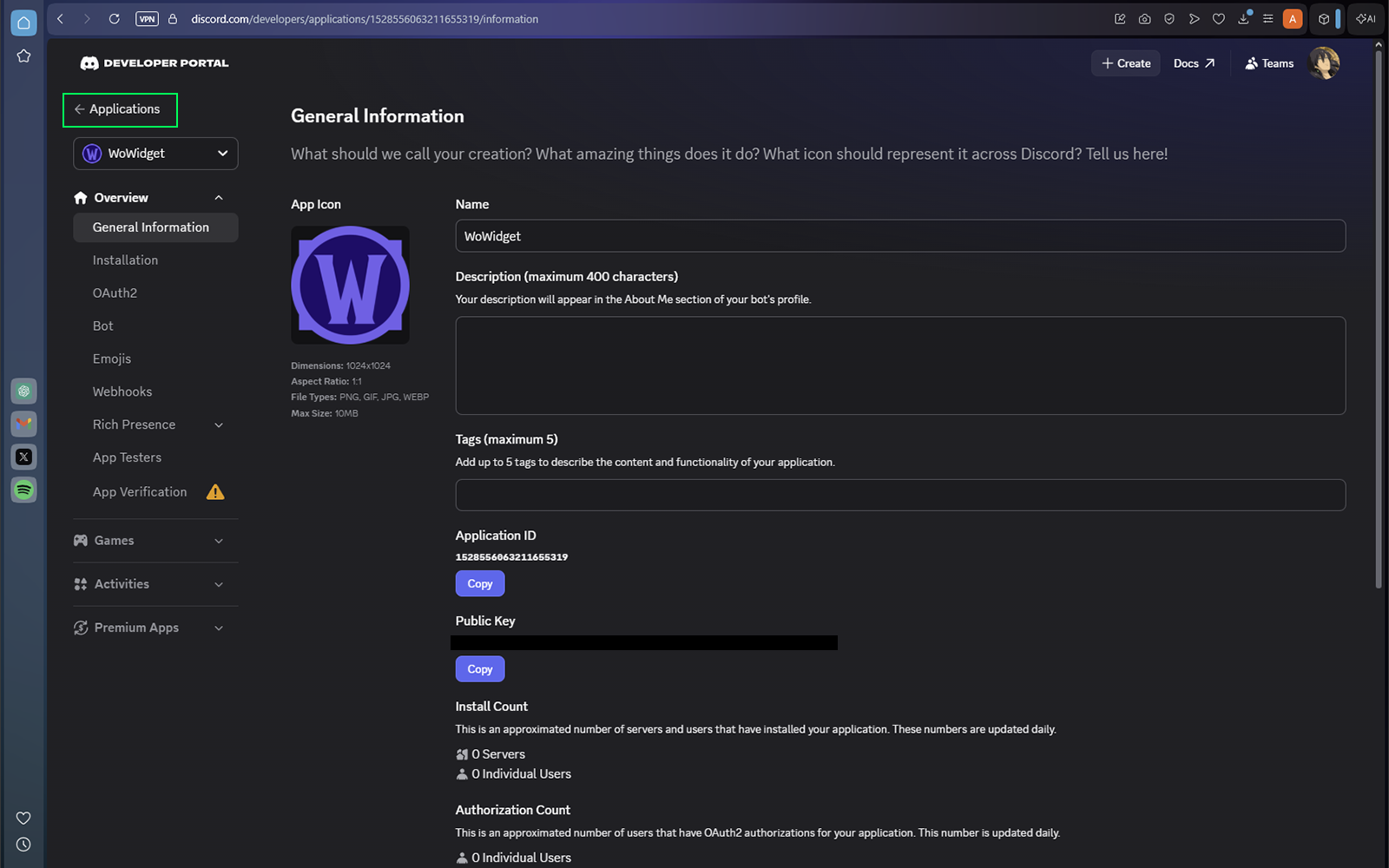Click the Tags input field

[x=900, y=495]
